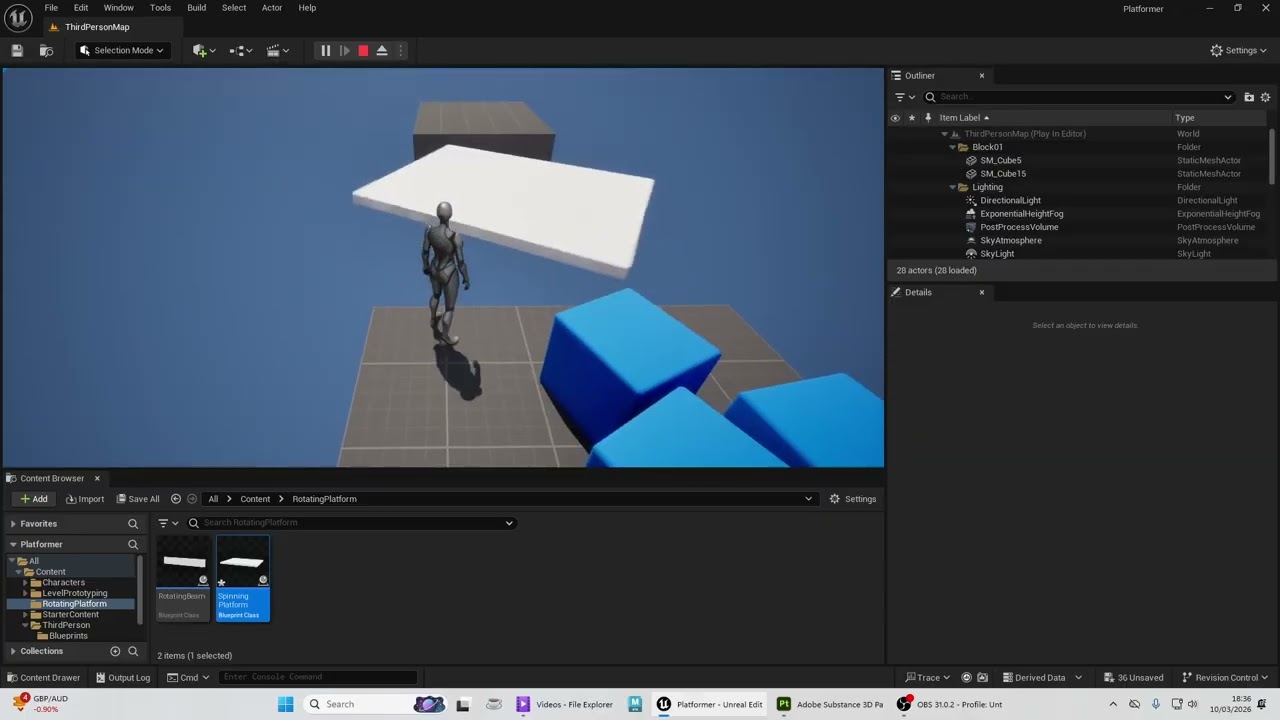Open the Selection Mode dropdown
Viewport: 1280px width, 720px height.
(122, 50)
